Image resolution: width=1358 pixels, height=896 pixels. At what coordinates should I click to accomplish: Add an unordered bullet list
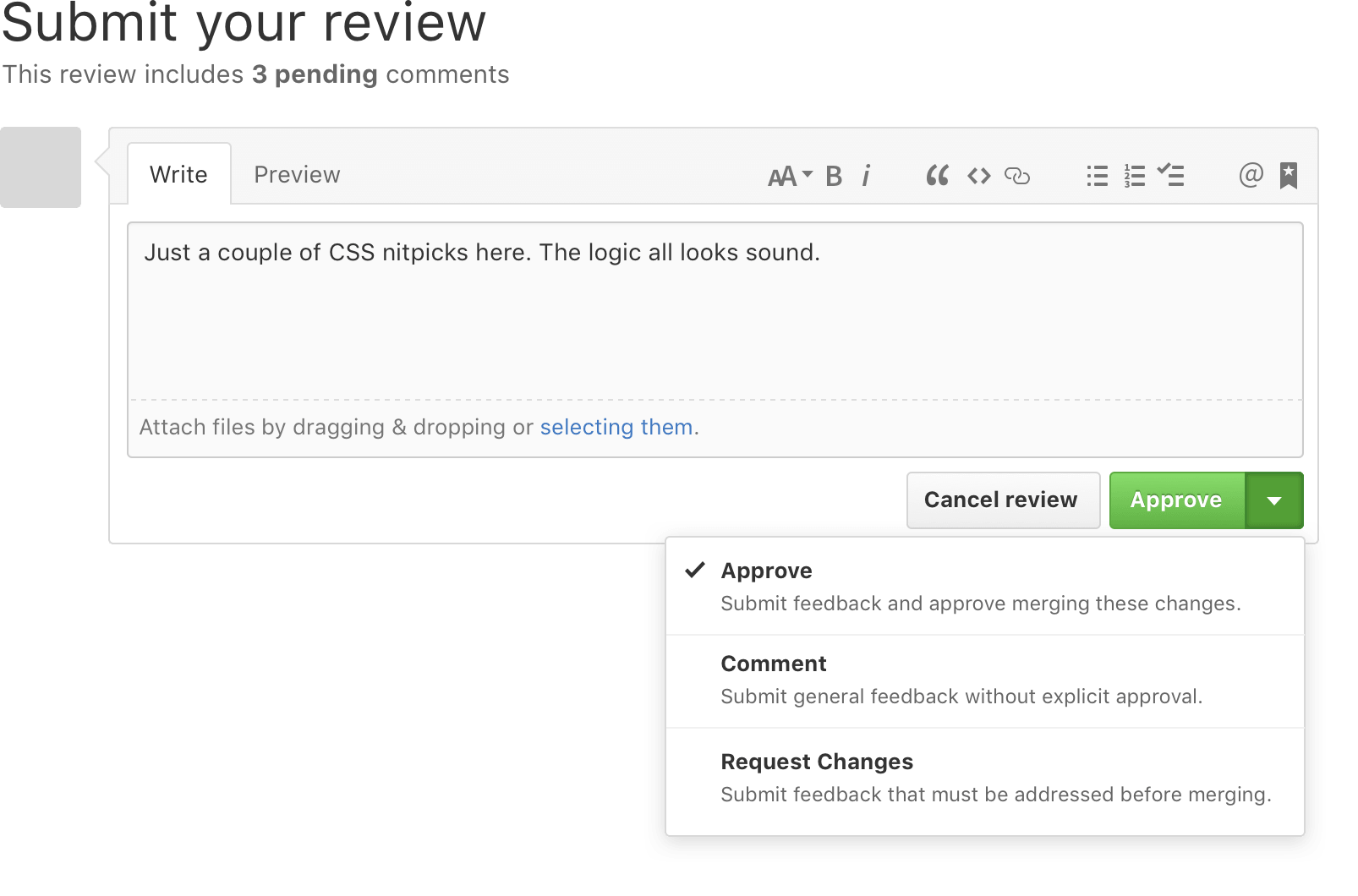[x=1096, y=176]
